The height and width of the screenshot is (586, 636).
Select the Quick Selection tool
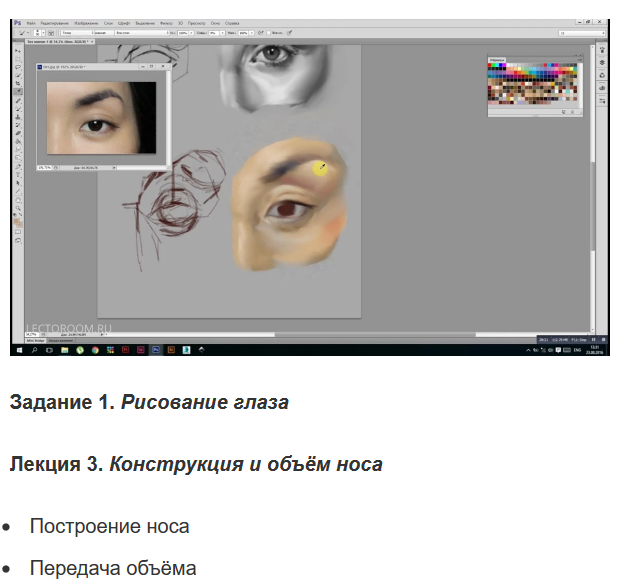click(x=18, y=75)
